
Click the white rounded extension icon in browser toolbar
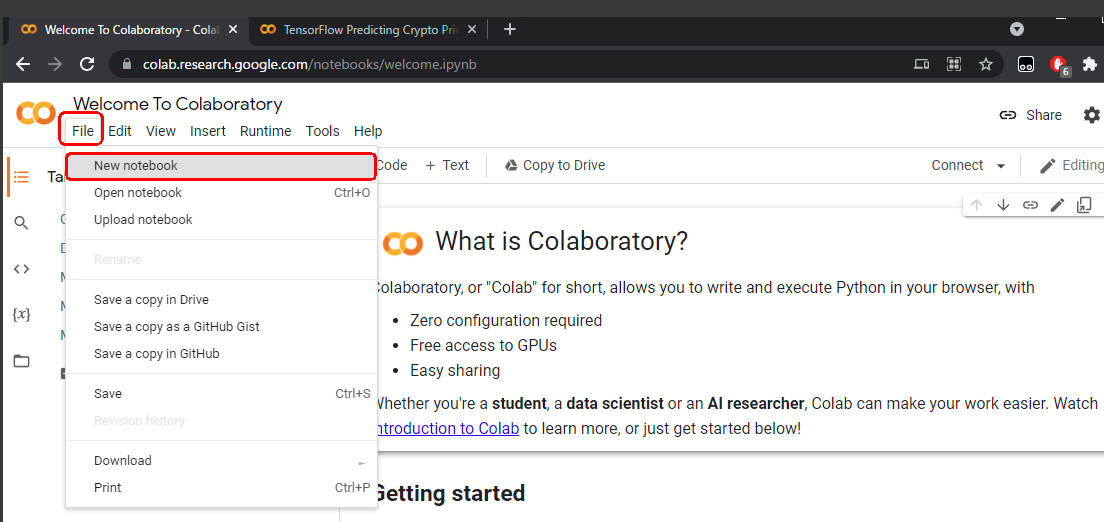pyautogui.click(x=1026, y=64)
